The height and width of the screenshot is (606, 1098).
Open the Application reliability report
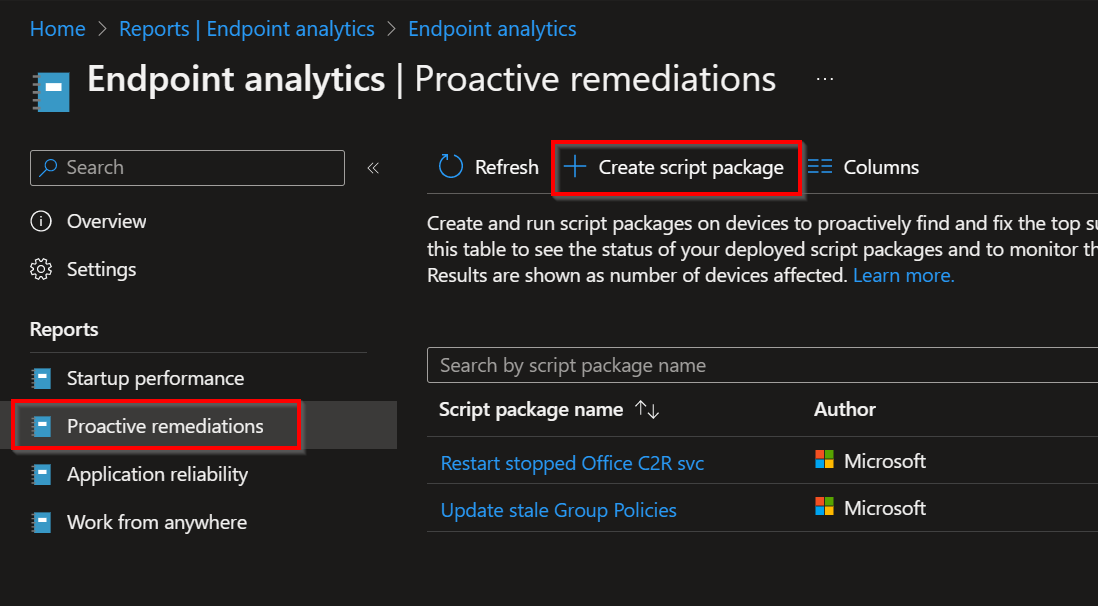pos(158,474)
